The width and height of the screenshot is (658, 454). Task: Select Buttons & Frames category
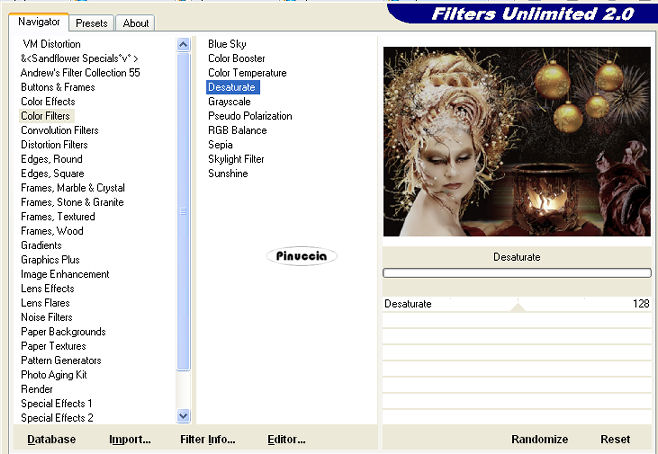[x=58, y=87]
